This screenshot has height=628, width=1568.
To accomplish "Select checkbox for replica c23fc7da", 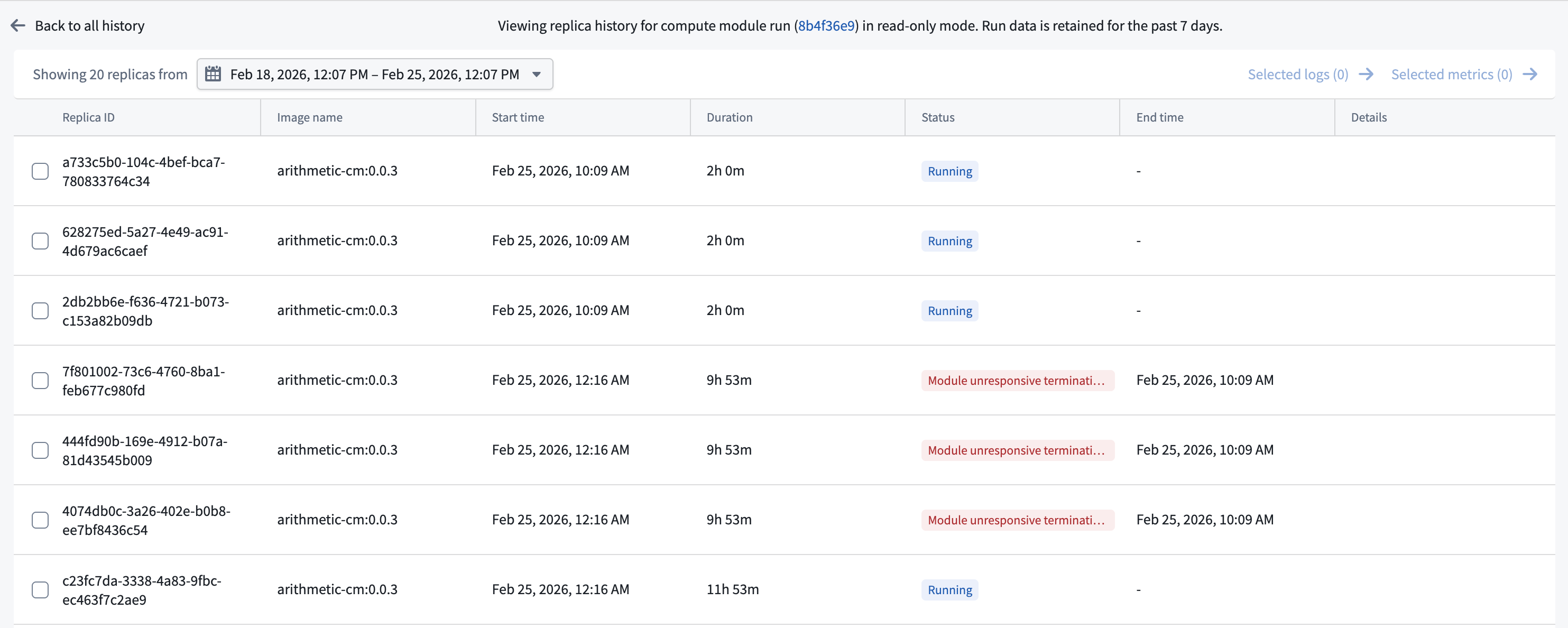I will pyautogui.click(x=40, y=589).
